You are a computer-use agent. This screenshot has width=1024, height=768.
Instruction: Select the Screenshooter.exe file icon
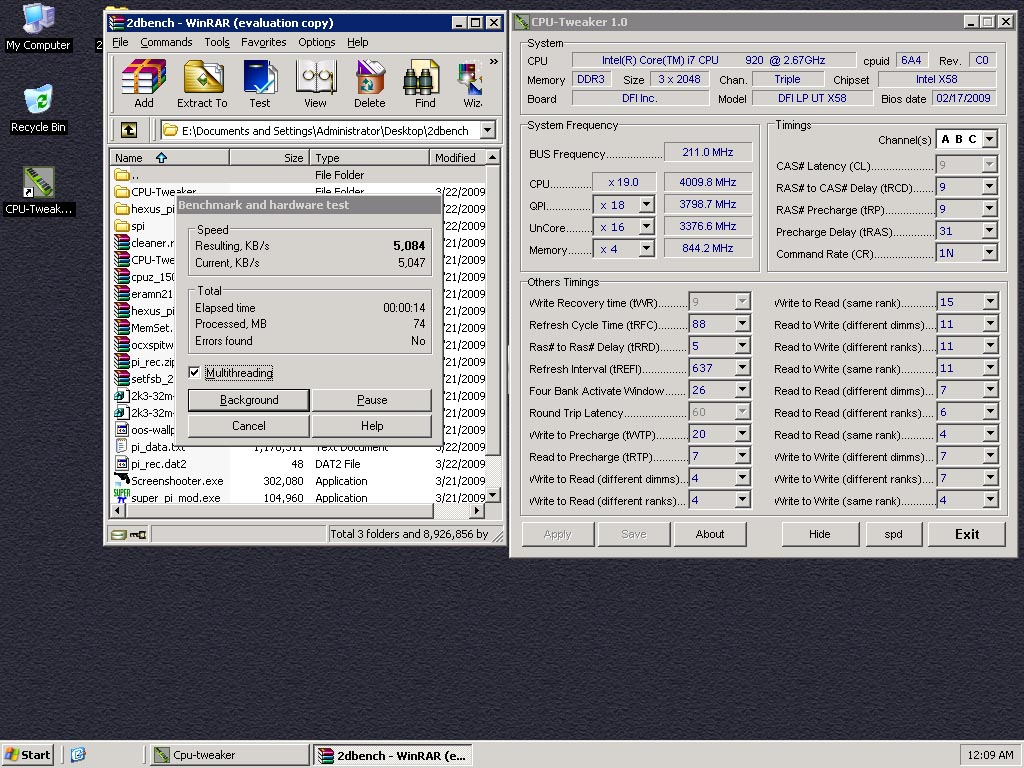[121, 480]
